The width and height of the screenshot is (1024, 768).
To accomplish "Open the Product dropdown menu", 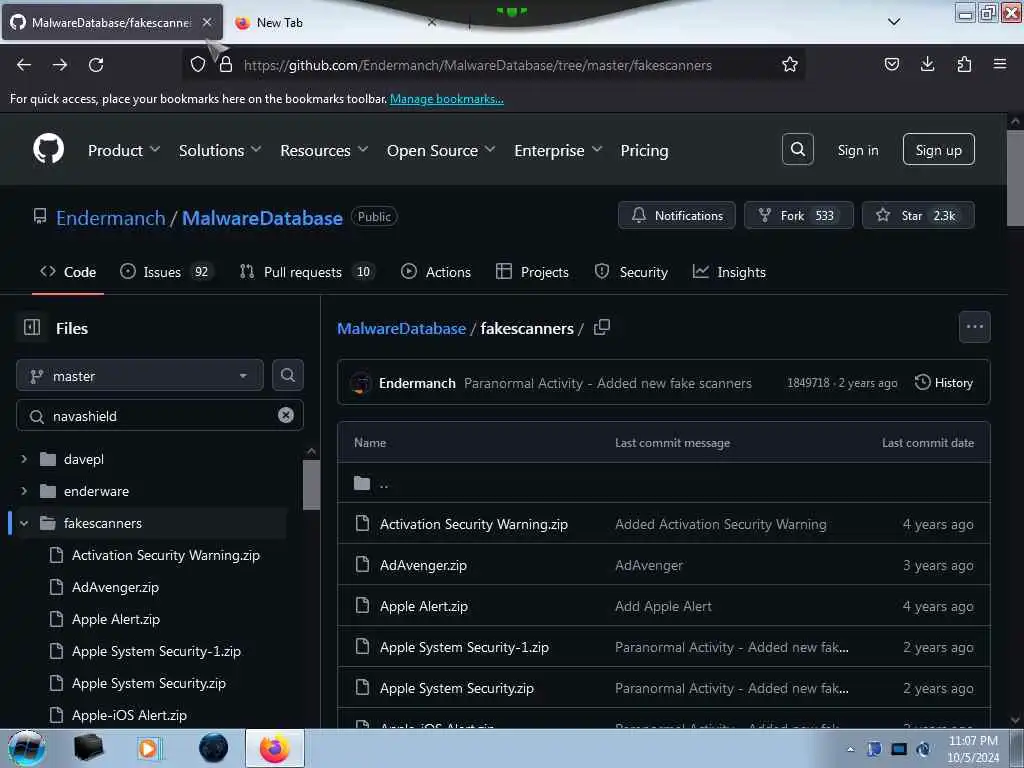I will click(x=124, y=150).
